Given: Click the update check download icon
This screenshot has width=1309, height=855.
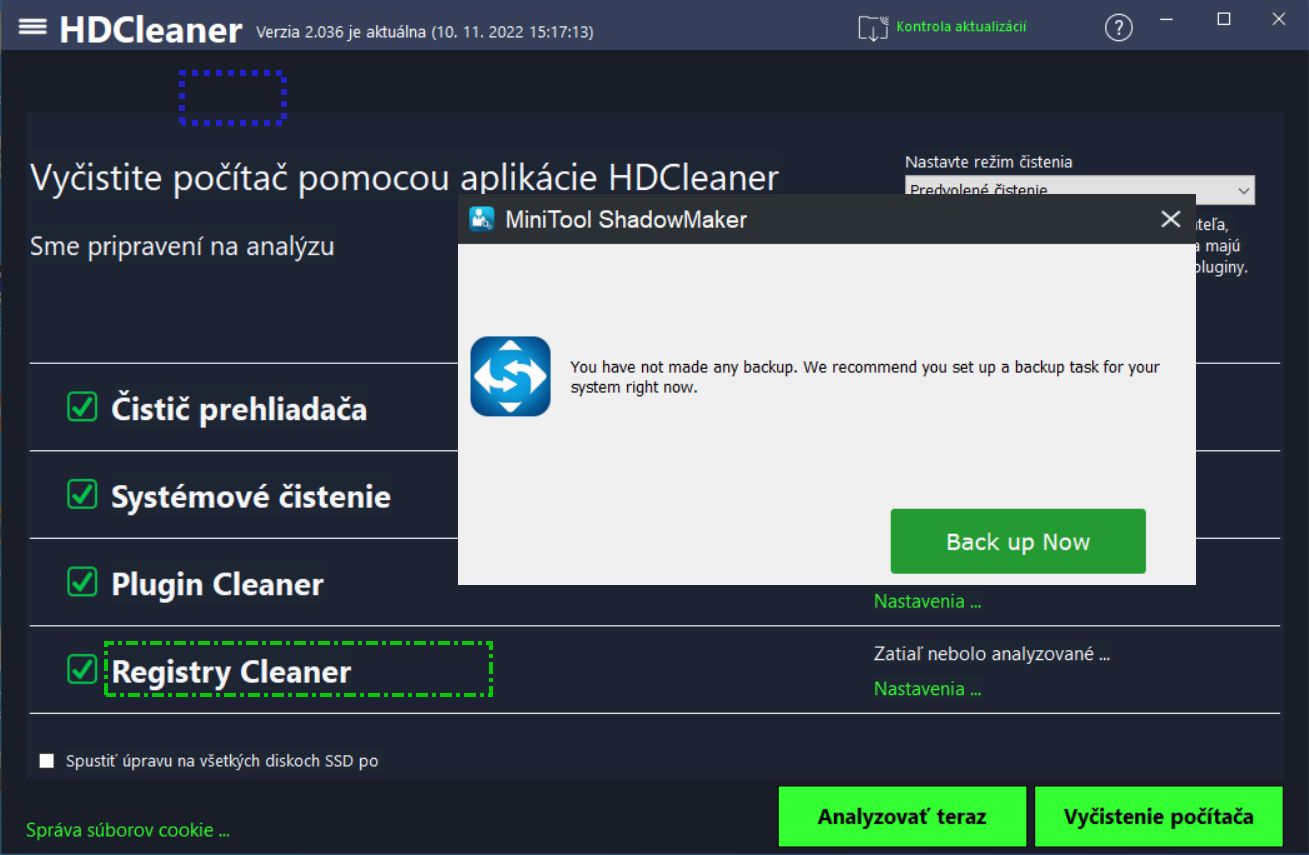Looking at the screenshot, I should click(874, 28).
